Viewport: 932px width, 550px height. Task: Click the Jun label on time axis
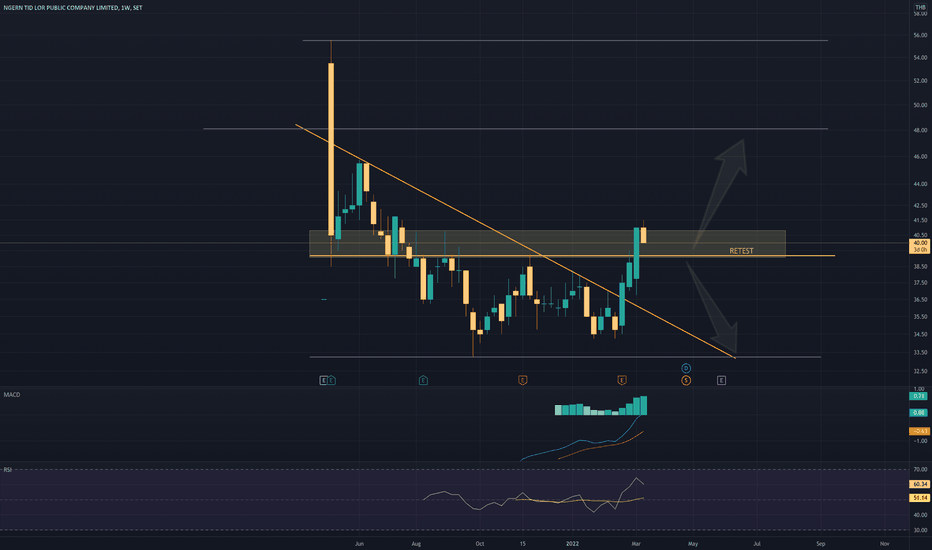coord(359,544)
